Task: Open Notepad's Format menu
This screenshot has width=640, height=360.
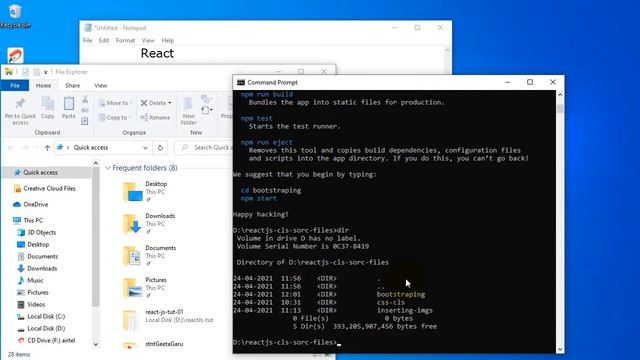Action: click(125, 40)
